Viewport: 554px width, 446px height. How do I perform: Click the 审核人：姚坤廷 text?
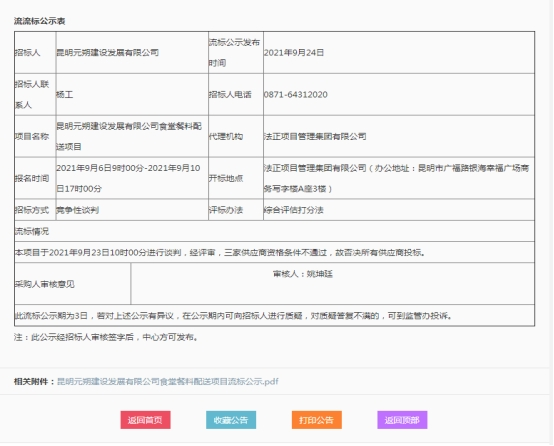point(303,274)
